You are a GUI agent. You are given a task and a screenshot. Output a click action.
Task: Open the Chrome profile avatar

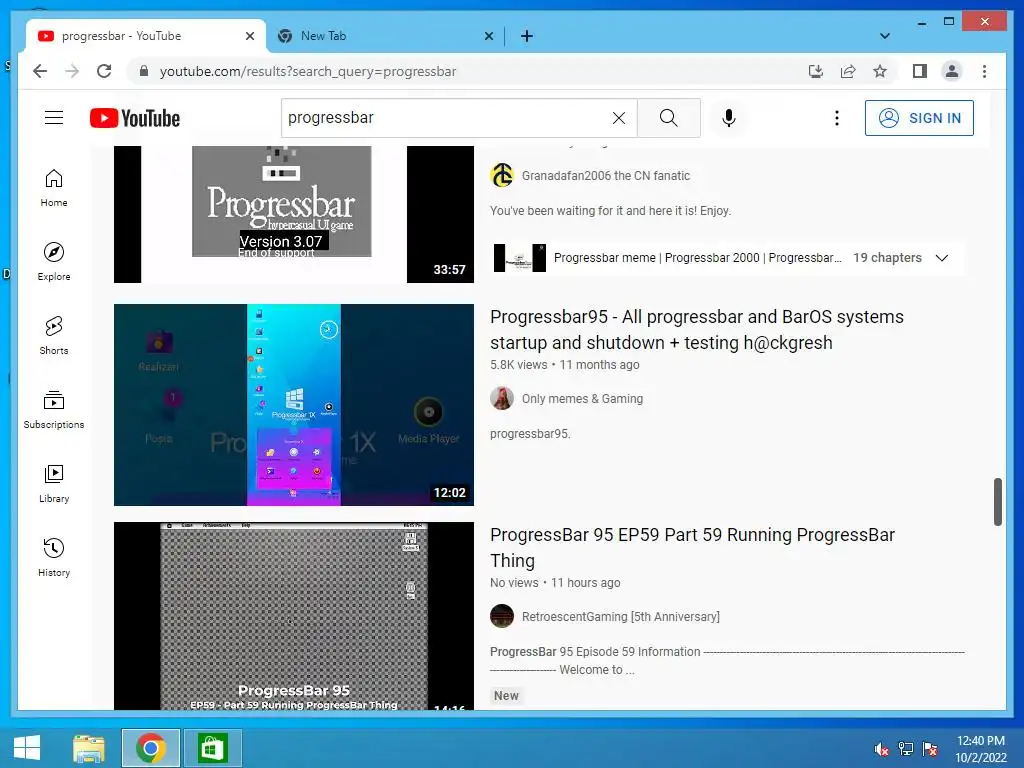(952, 71)
